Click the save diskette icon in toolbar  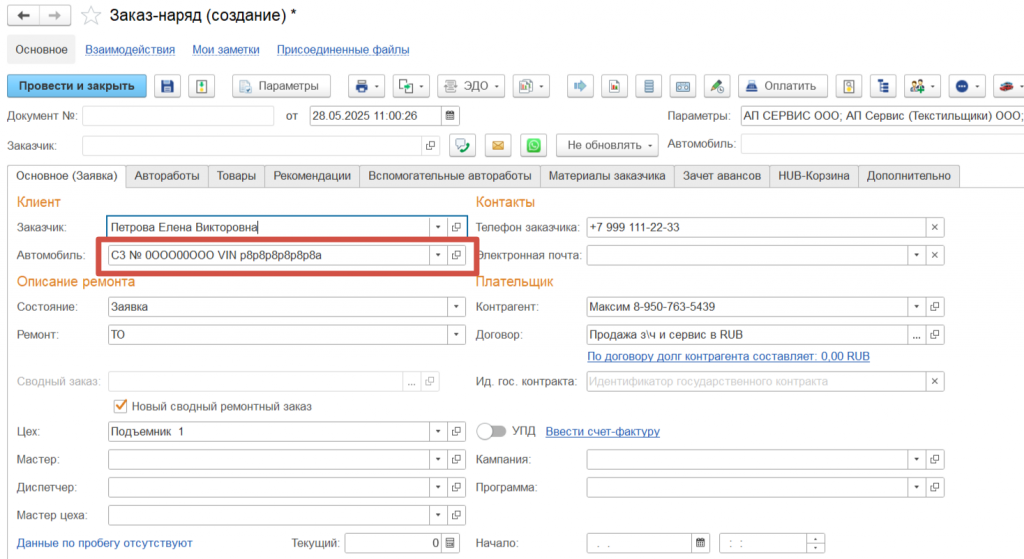(168, 86)
